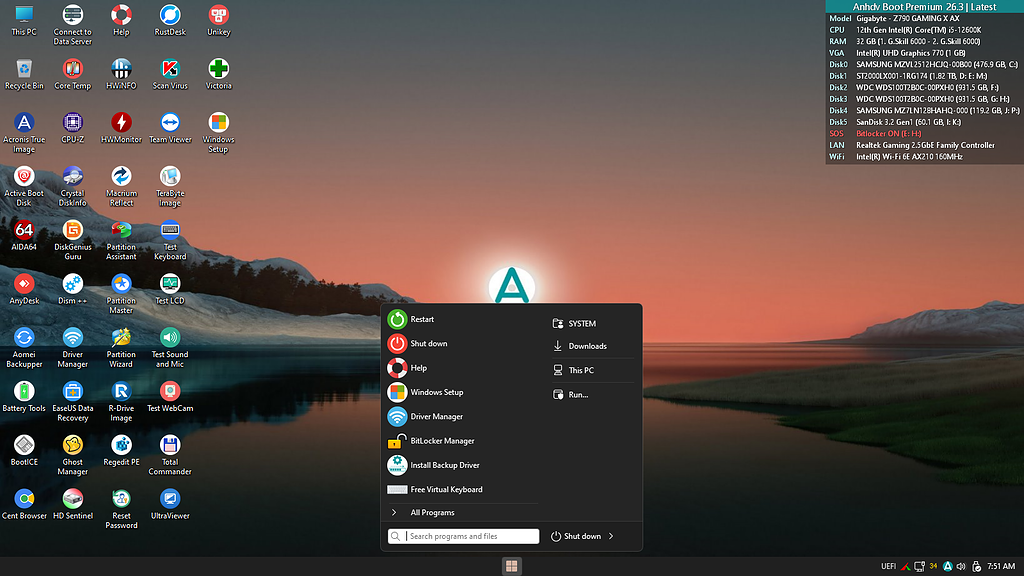The height and width of the screenshot is (576, 1024).
Task: Select Install Backup Driver menu entry
Action: [x=462, y=465]
